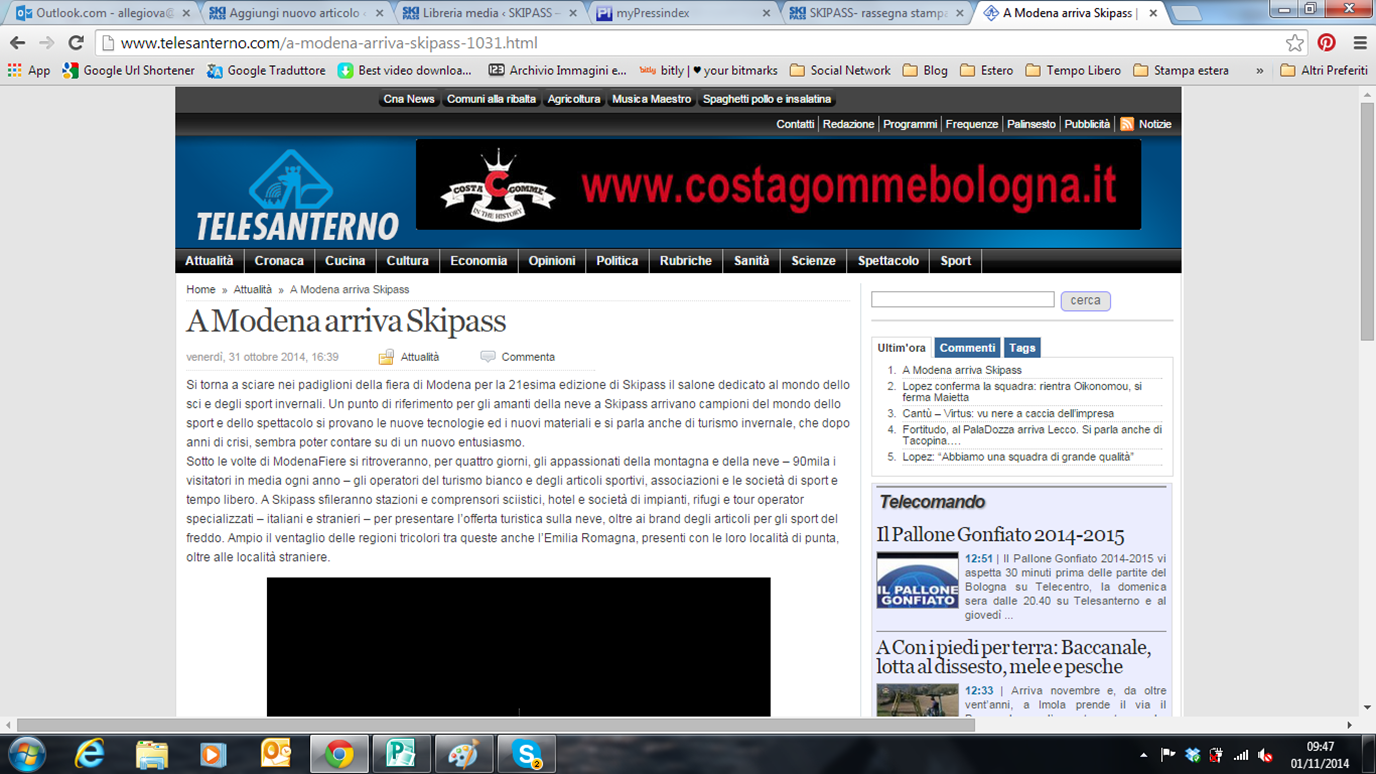Open the Palinsesto link
The height and width of the screenshot is (774, 1376).
(1031, 124)
